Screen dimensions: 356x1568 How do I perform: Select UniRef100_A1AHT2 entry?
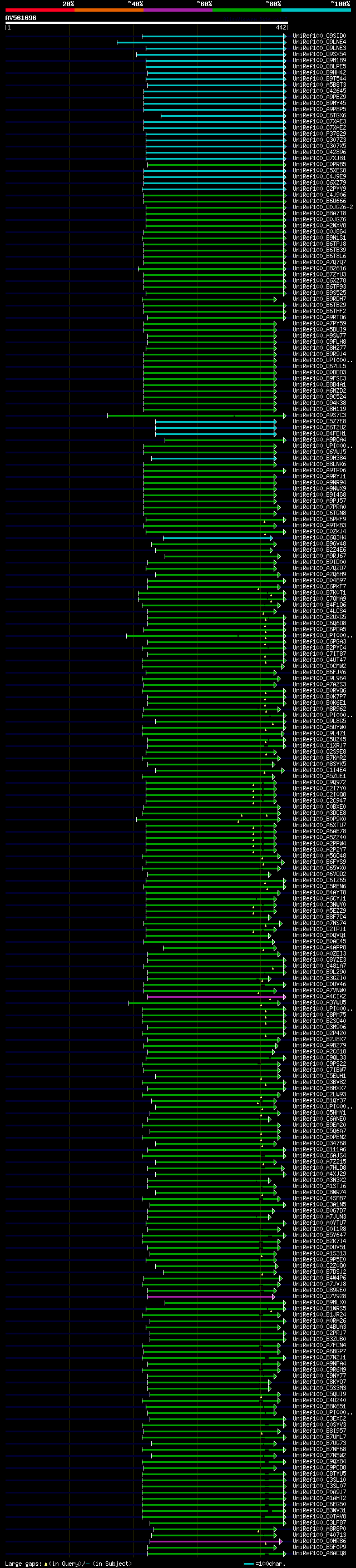pos(319,1498)
